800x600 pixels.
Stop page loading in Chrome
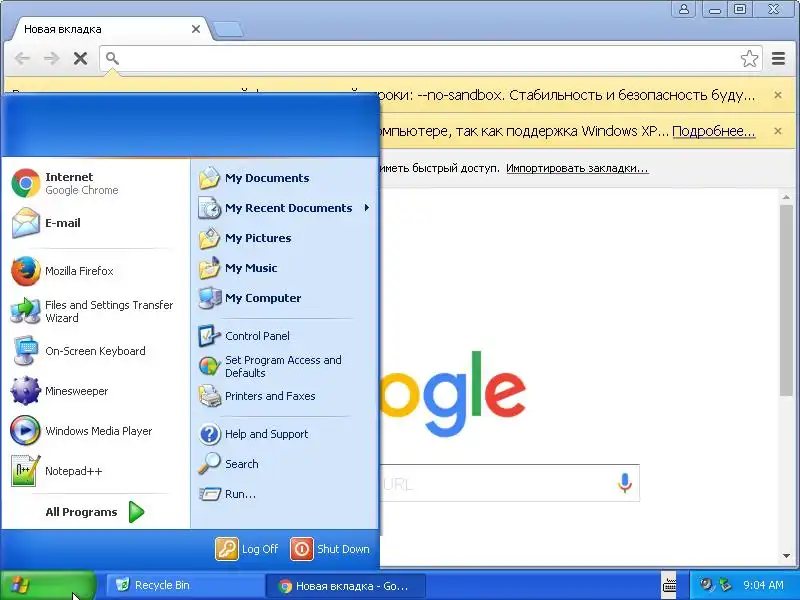click(x=80, y=59)
